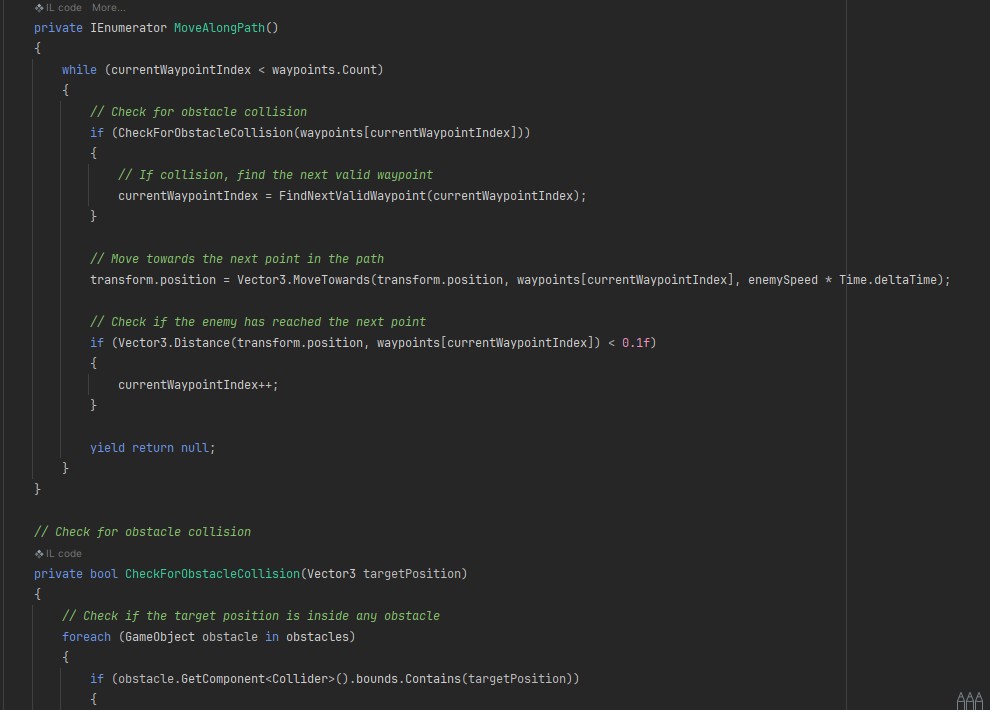Viewport: 990px width, 710px height.
Task: Click IL code text above CheckForObstacleCollision method
Action: (64, 553)
